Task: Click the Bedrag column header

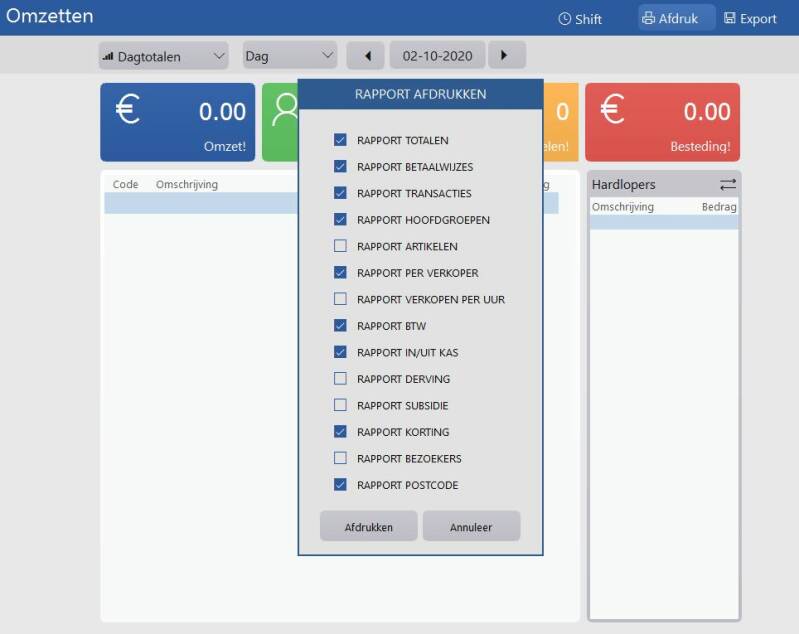Action: pos(719,207)
